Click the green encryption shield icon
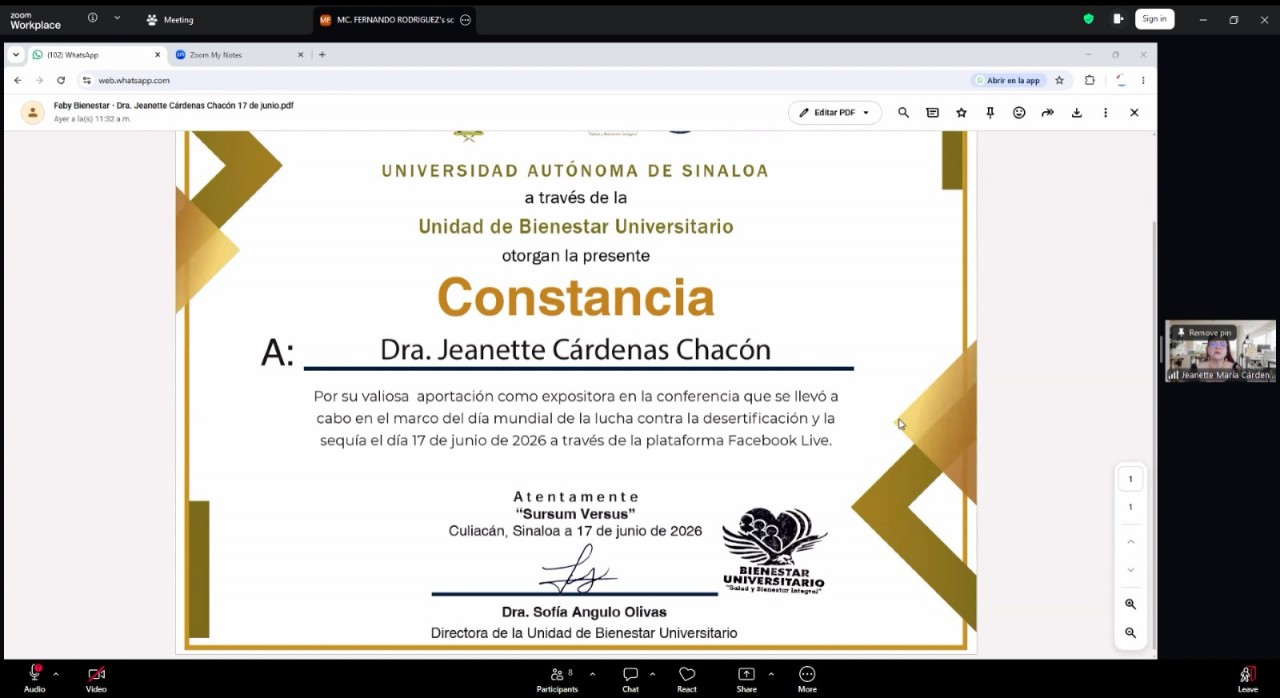The height and width of the screenshot is (698, 1280). coord(1089,19)
